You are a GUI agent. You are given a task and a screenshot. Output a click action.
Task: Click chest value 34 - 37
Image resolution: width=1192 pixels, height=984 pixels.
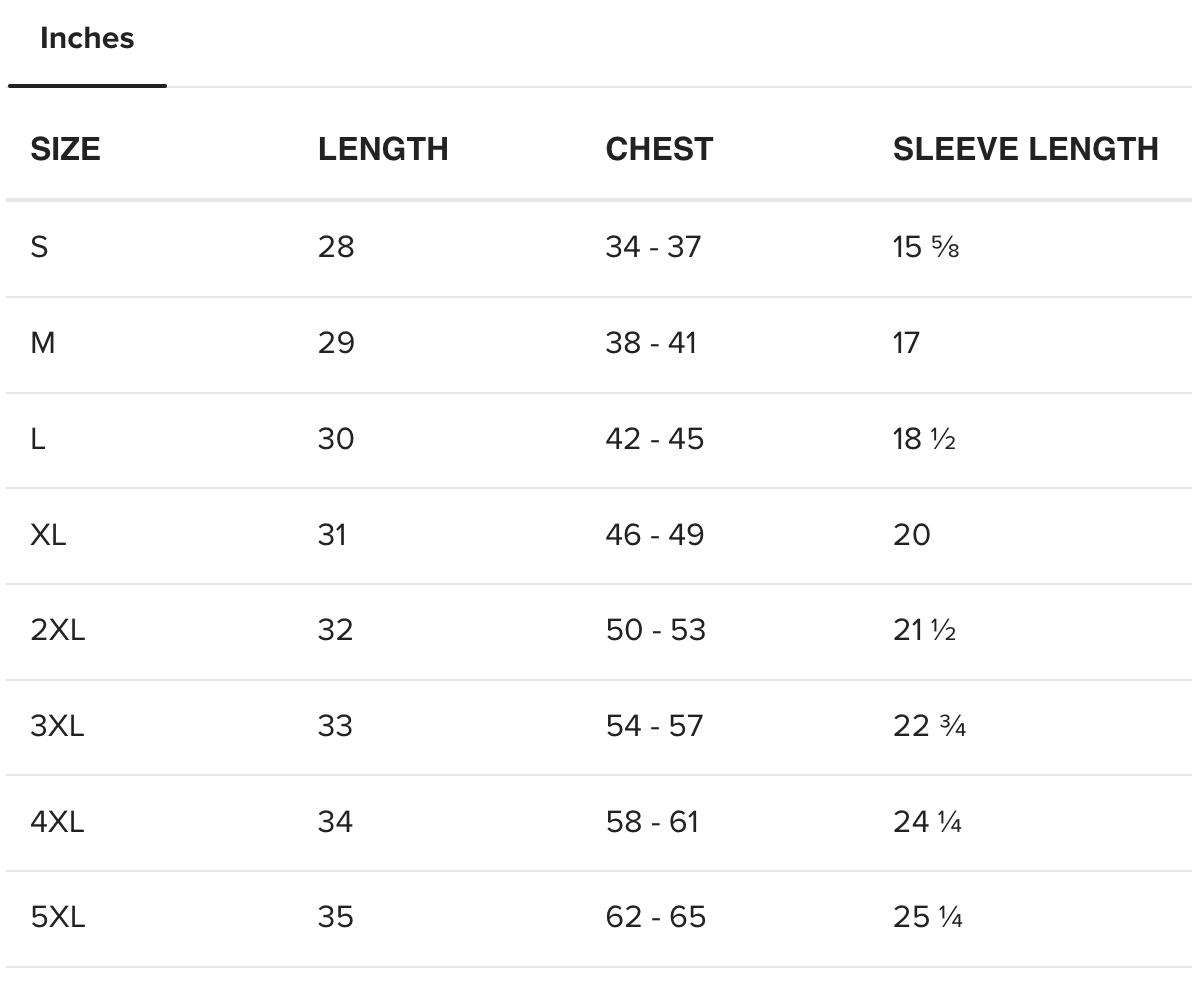(653, 247)
